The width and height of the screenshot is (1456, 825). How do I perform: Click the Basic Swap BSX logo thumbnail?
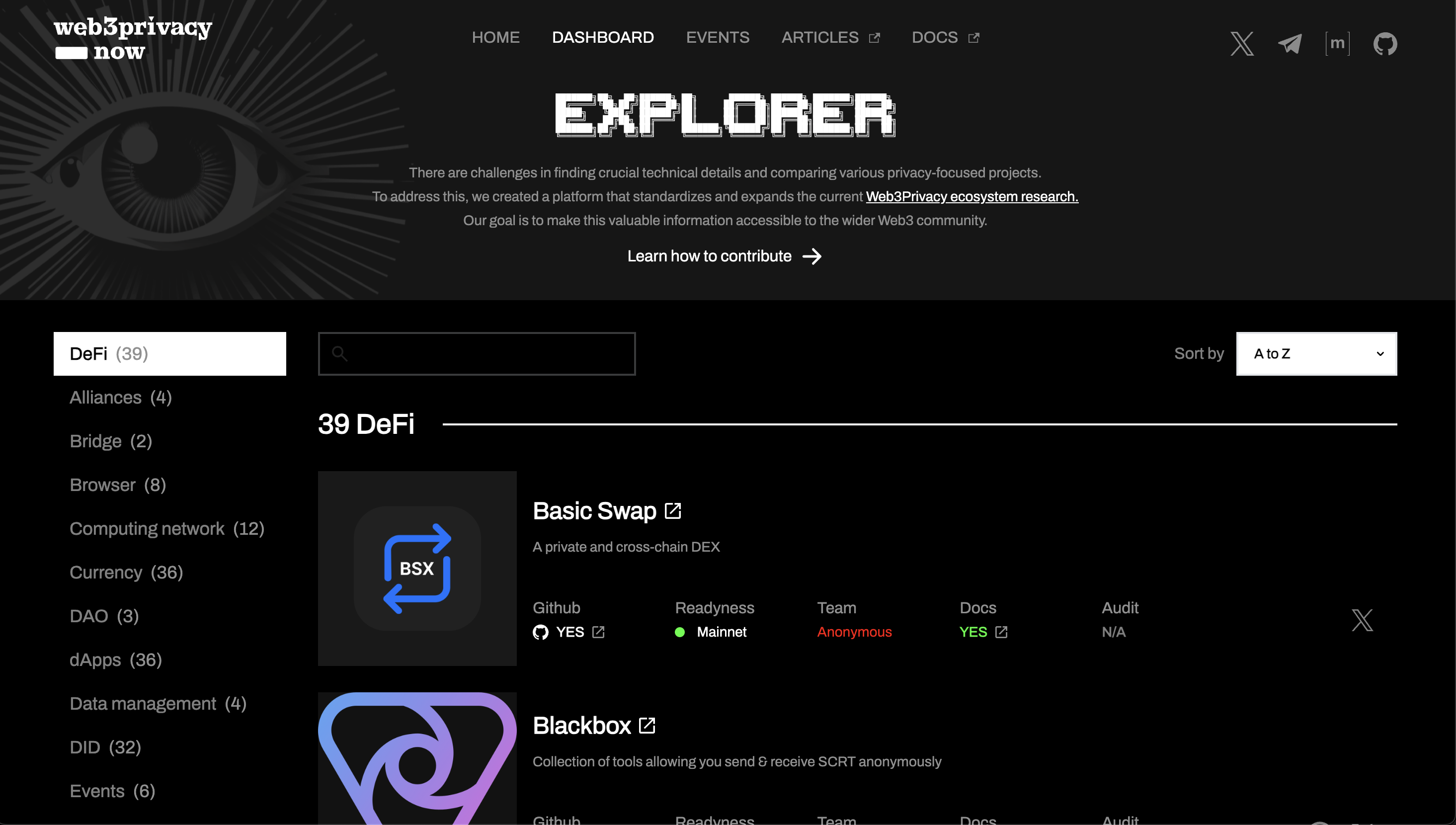point(417,569)
